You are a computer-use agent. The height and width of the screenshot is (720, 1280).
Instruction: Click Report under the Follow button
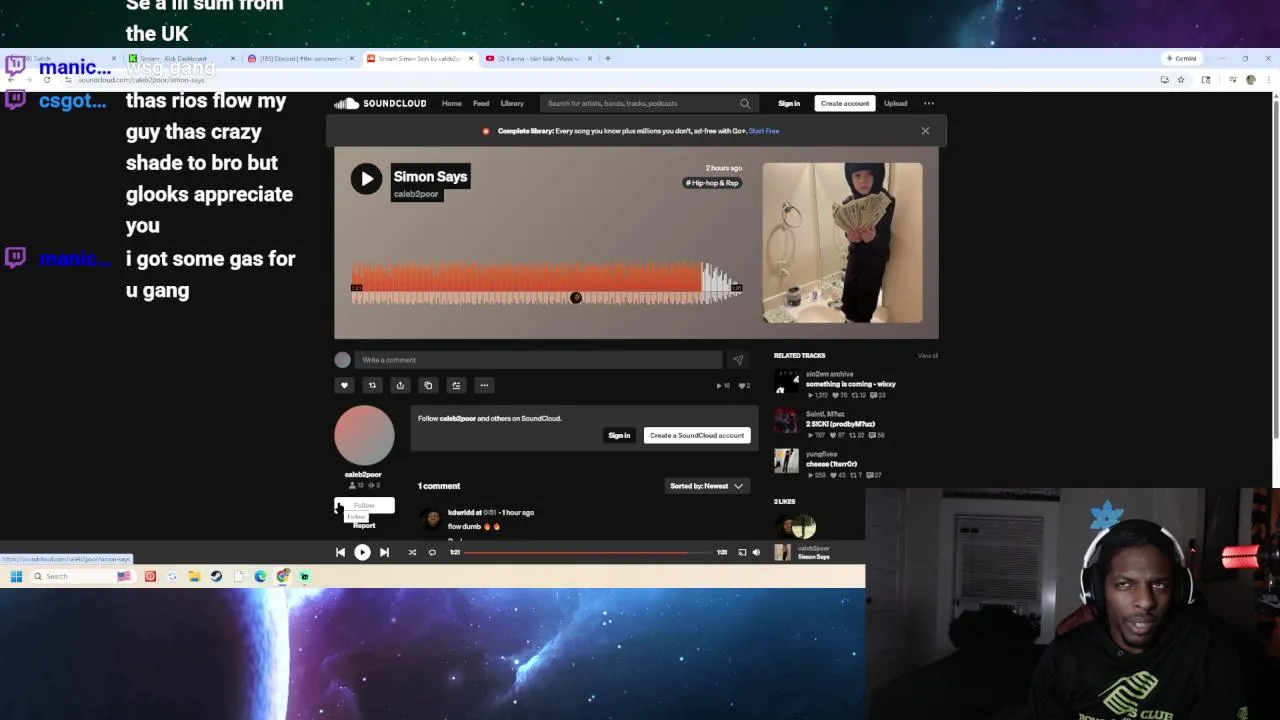(364, 525)
